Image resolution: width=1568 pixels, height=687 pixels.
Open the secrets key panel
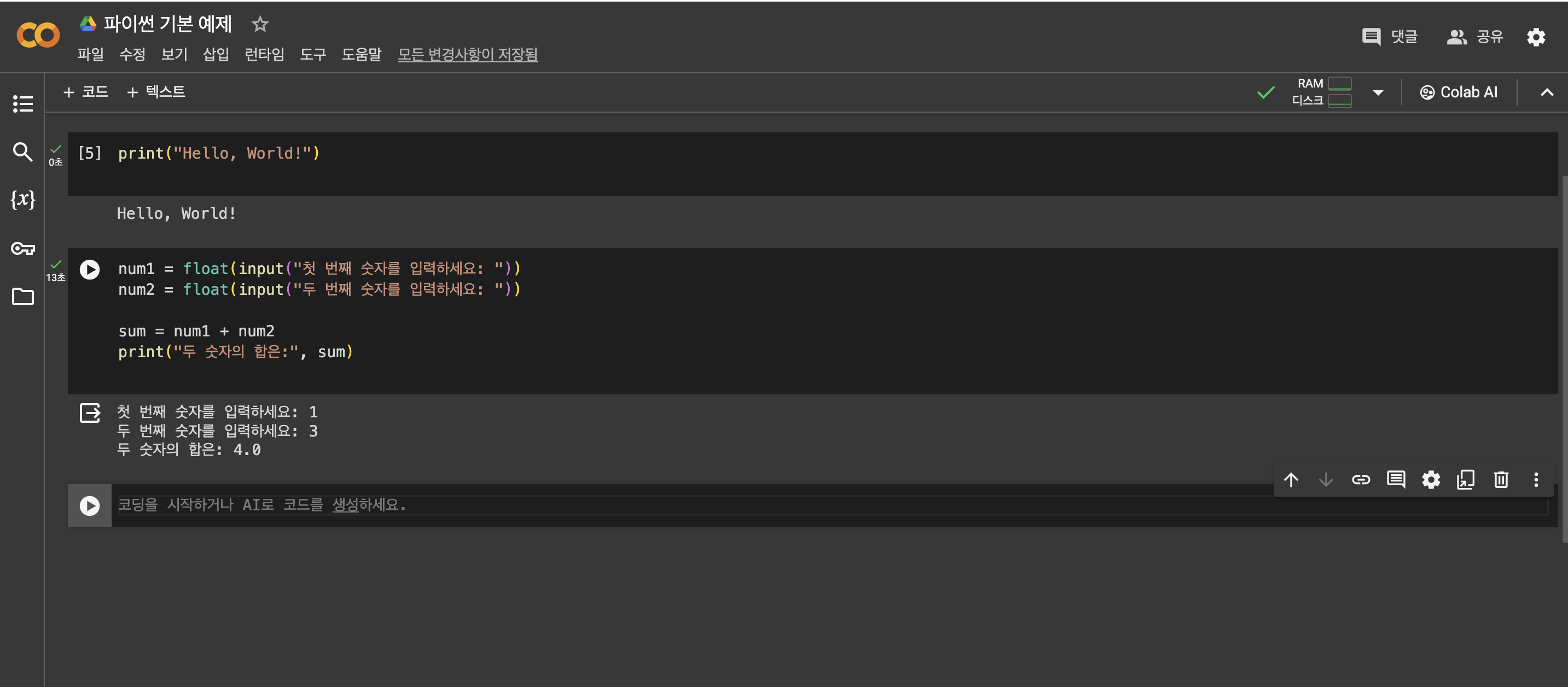[22, 248]
